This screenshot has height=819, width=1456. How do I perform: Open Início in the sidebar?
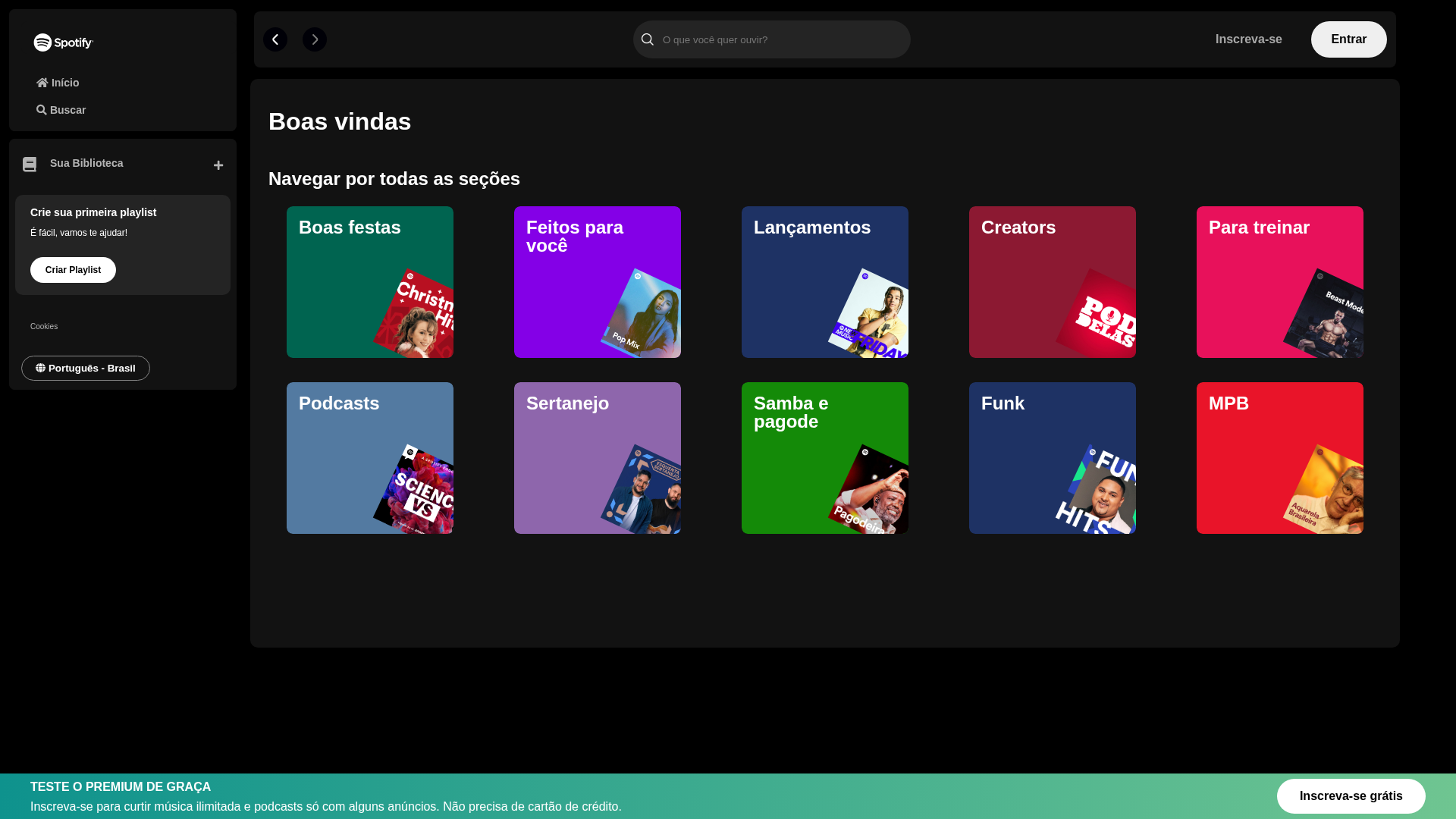click(58, 83)
